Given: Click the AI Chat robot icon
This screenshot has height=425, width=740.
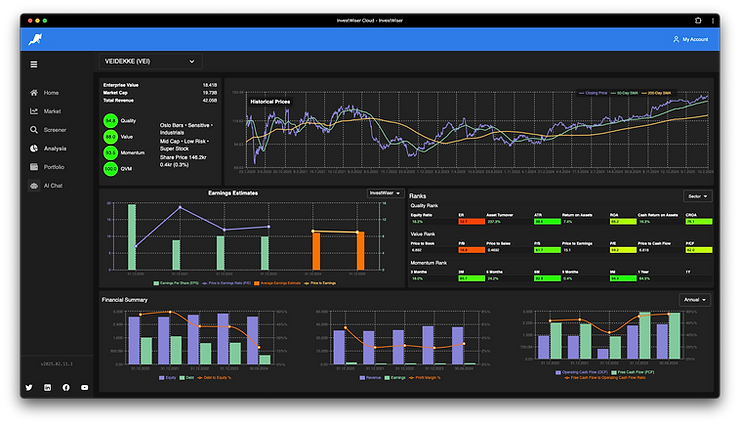Looking at the screenshot, I should tap(34, 185).
